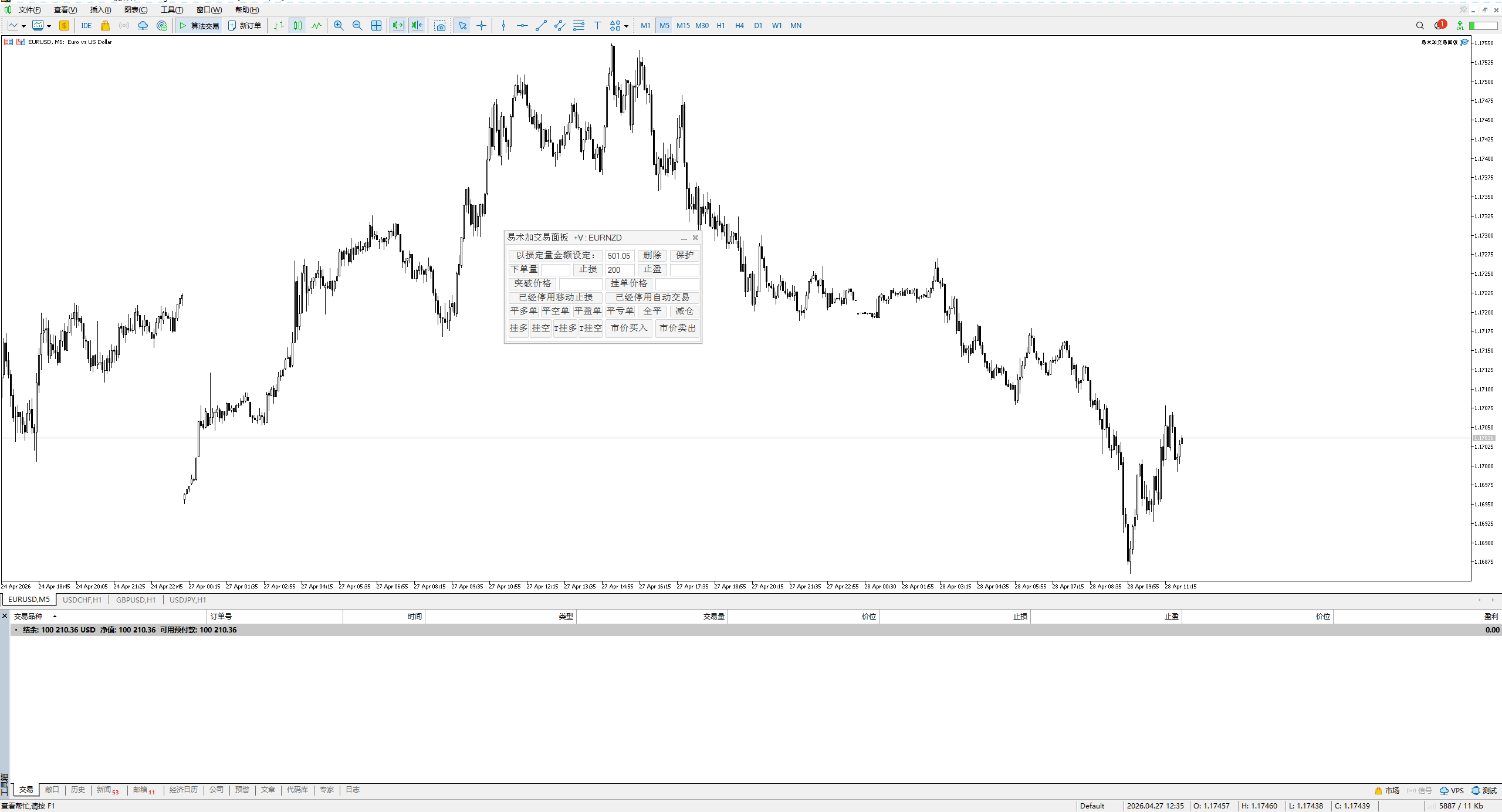Expand the objects shapes dropdown arrow
This screenshot has width=1502, height=812.
[x=626, y=26]
